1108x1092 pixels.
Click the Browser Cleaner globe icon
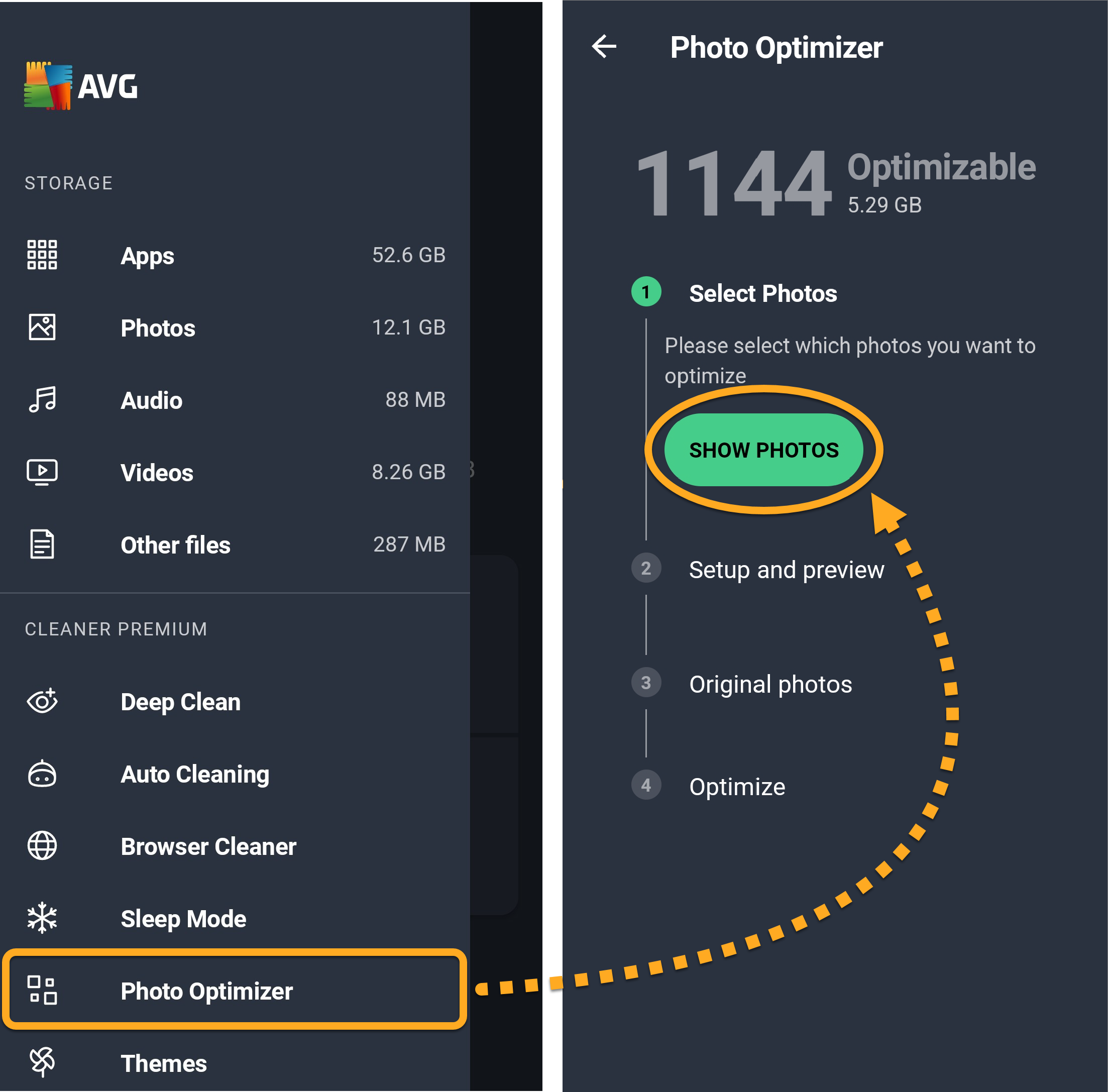click(x=42, y=846)
